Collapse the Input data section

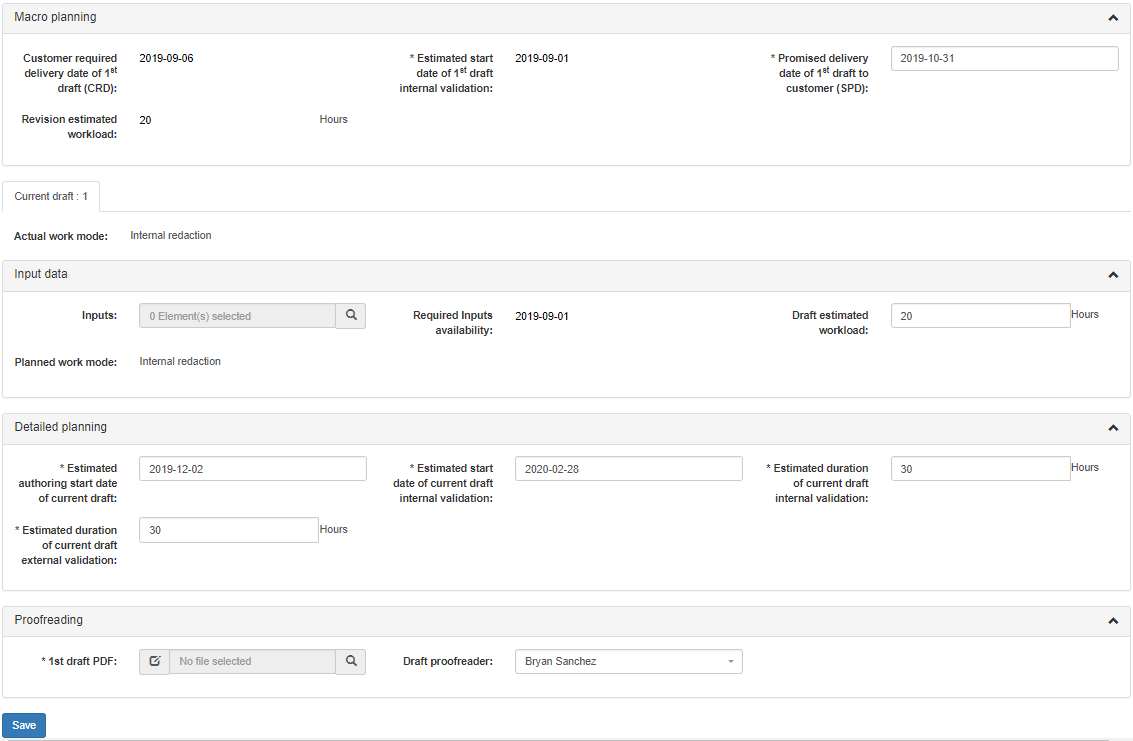pyautogui.click(x=1112, y=275)
